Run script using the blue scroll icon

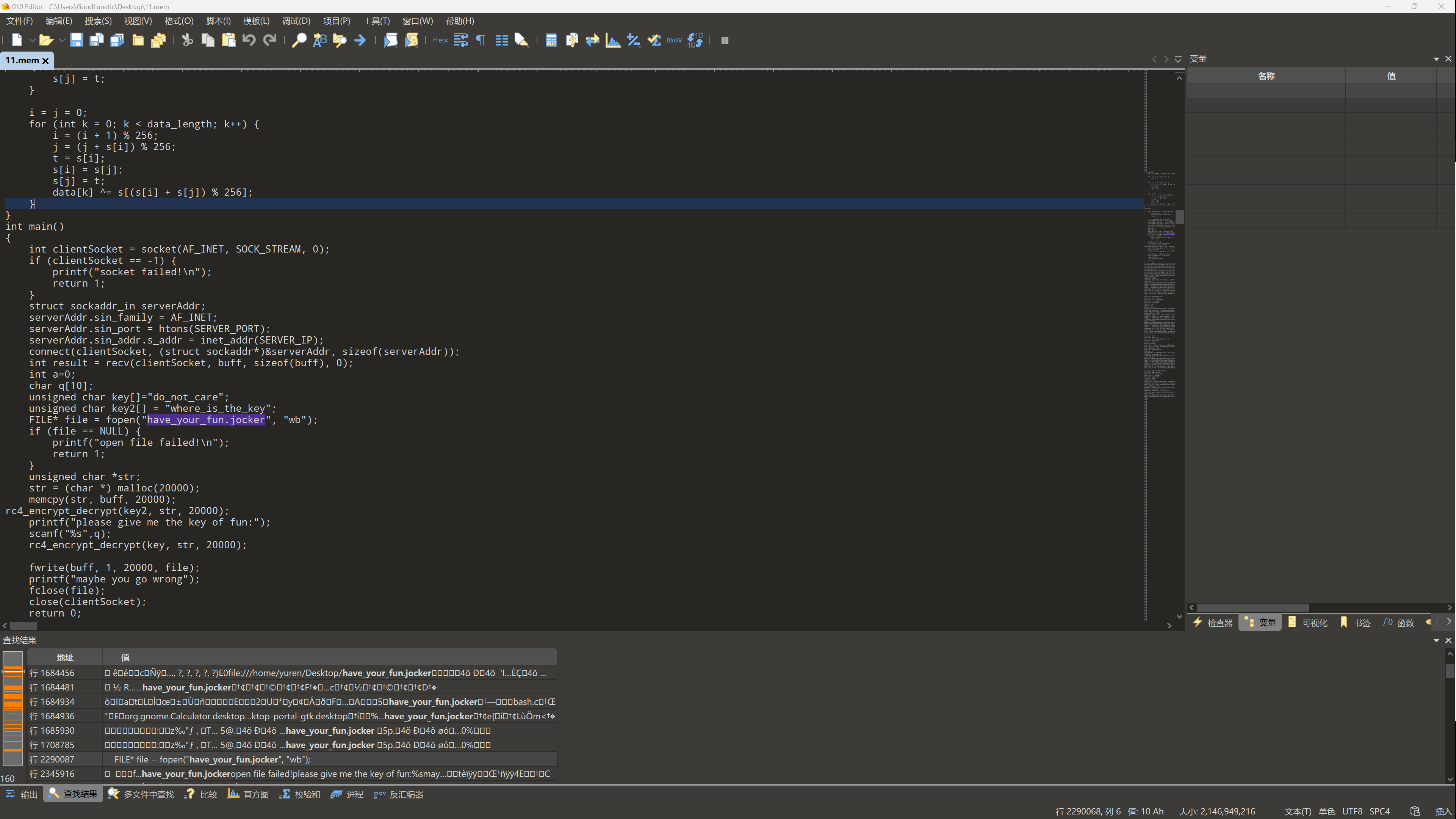tap(391, 40)
